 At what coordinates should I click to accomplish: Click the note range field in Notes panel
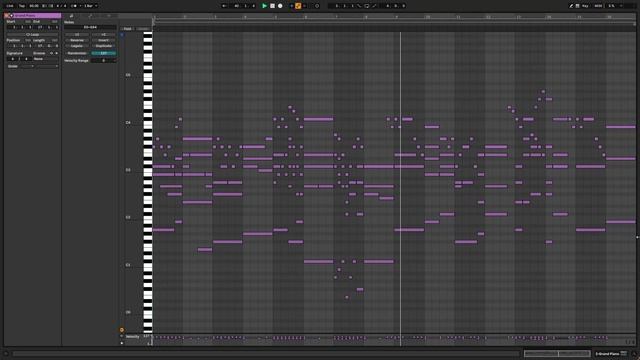[x=90, y=27]
